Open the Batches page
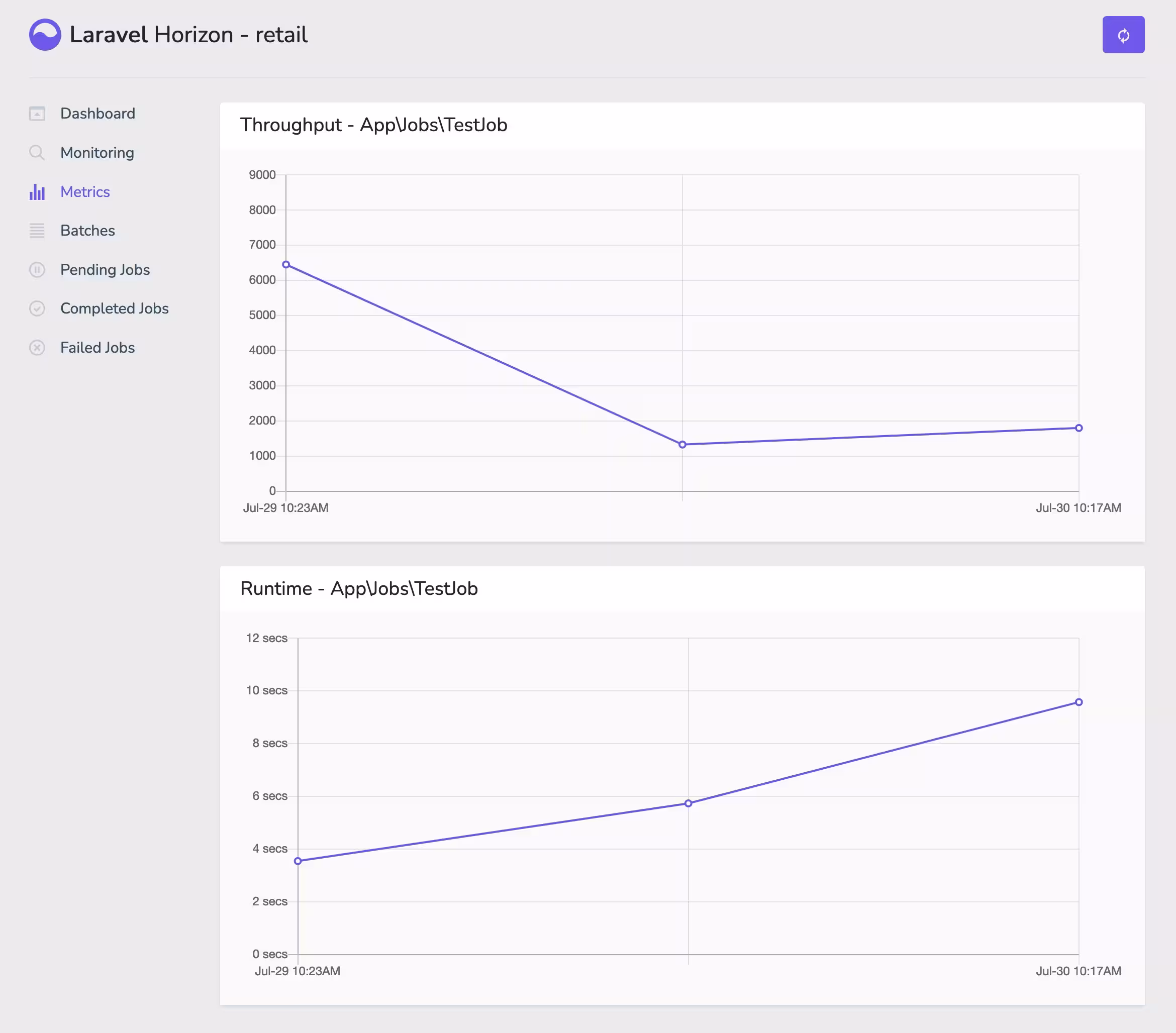Image resolution: width=1176 pixels, height=1033 pixels. tap(87, 231)
